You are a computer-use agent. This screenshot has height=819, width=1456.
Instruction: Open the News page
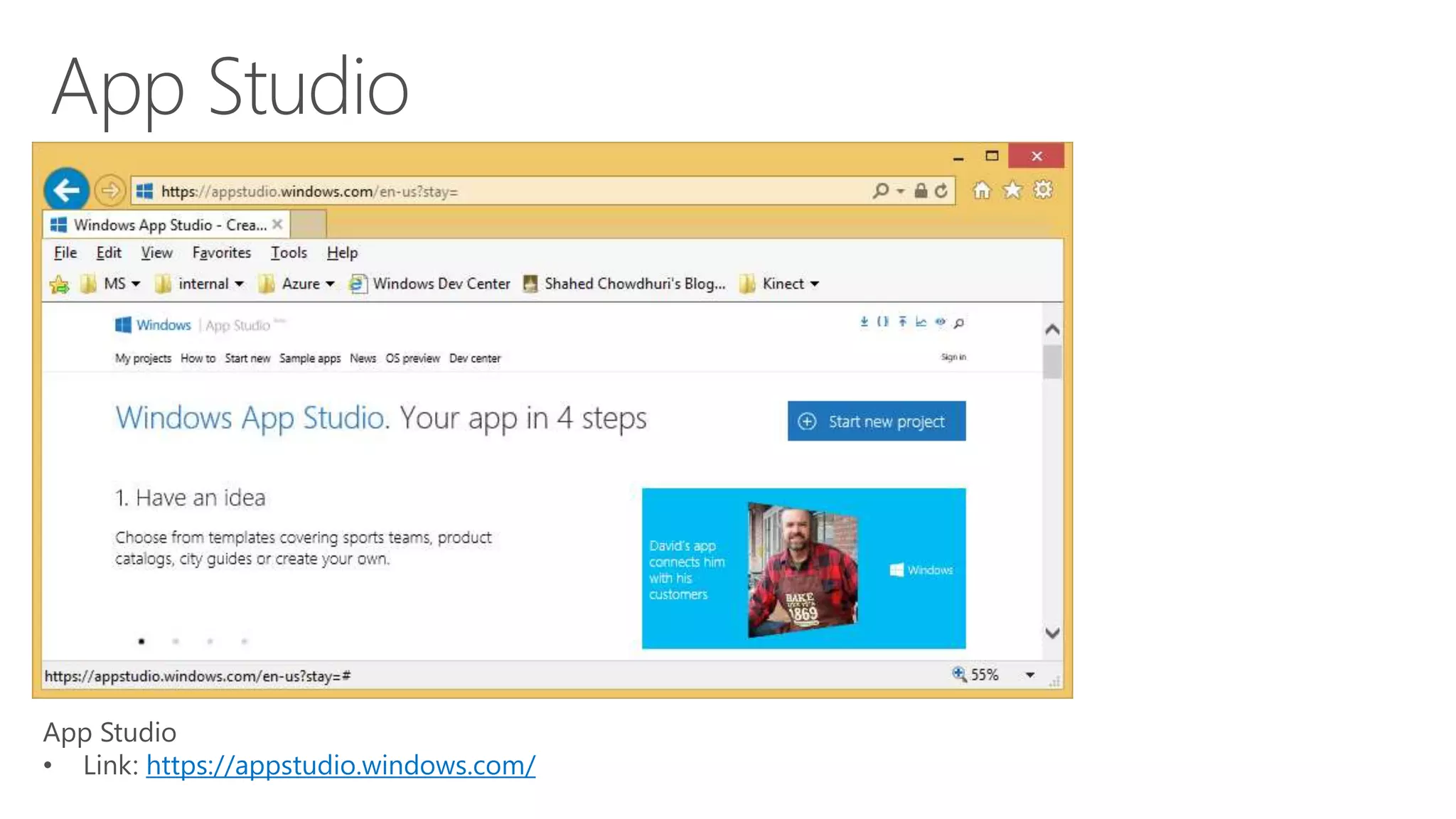coord(363,358)
